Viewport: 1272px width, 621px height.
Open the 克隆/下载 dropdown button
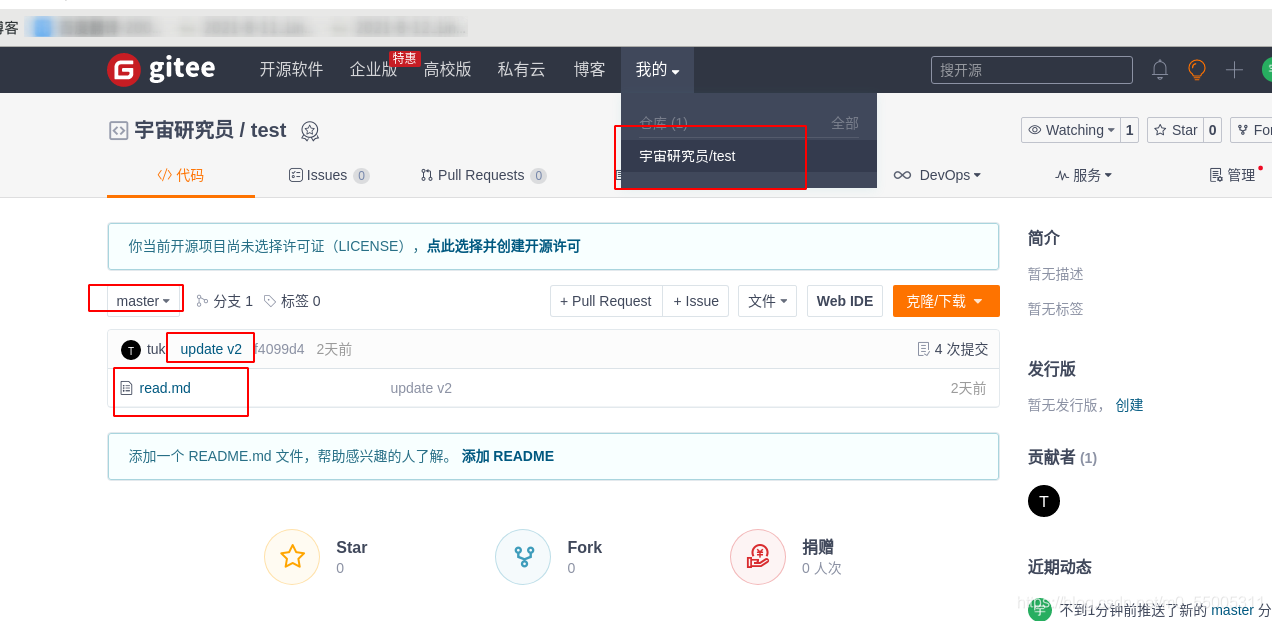(x=946, y=301)
